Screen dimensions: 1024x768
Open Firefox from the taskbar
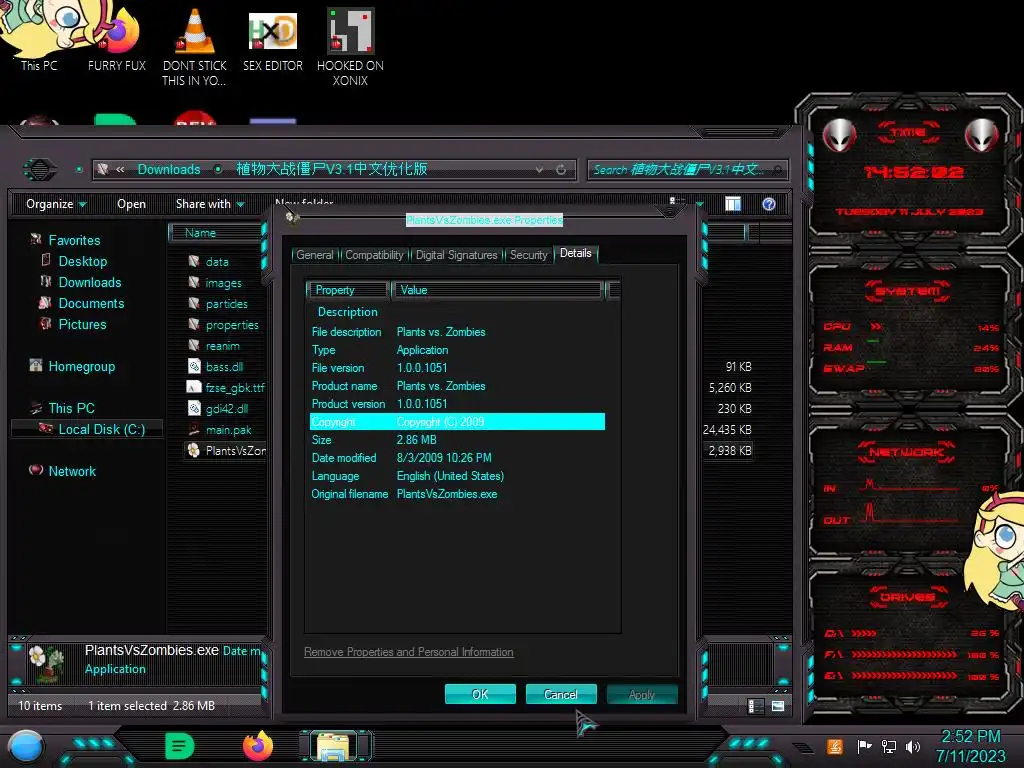[258, 746]
